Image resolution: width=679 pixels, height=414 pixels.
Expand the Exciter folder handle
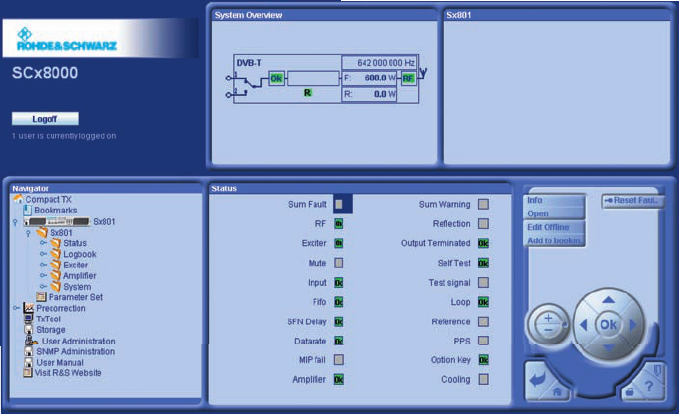point(43,265)
